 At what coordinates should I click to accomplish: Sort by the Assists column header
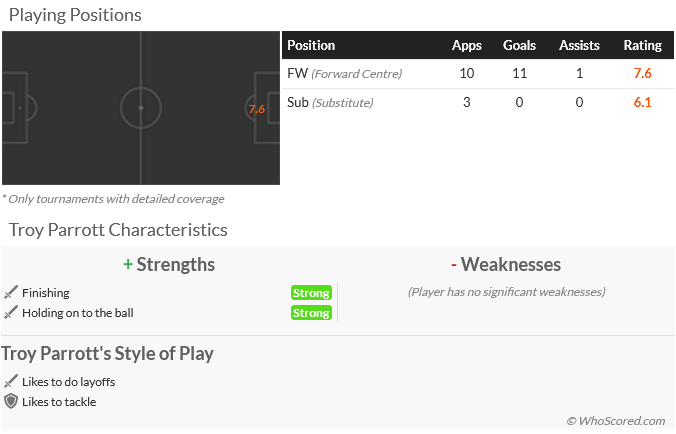(x=579, y=45)
